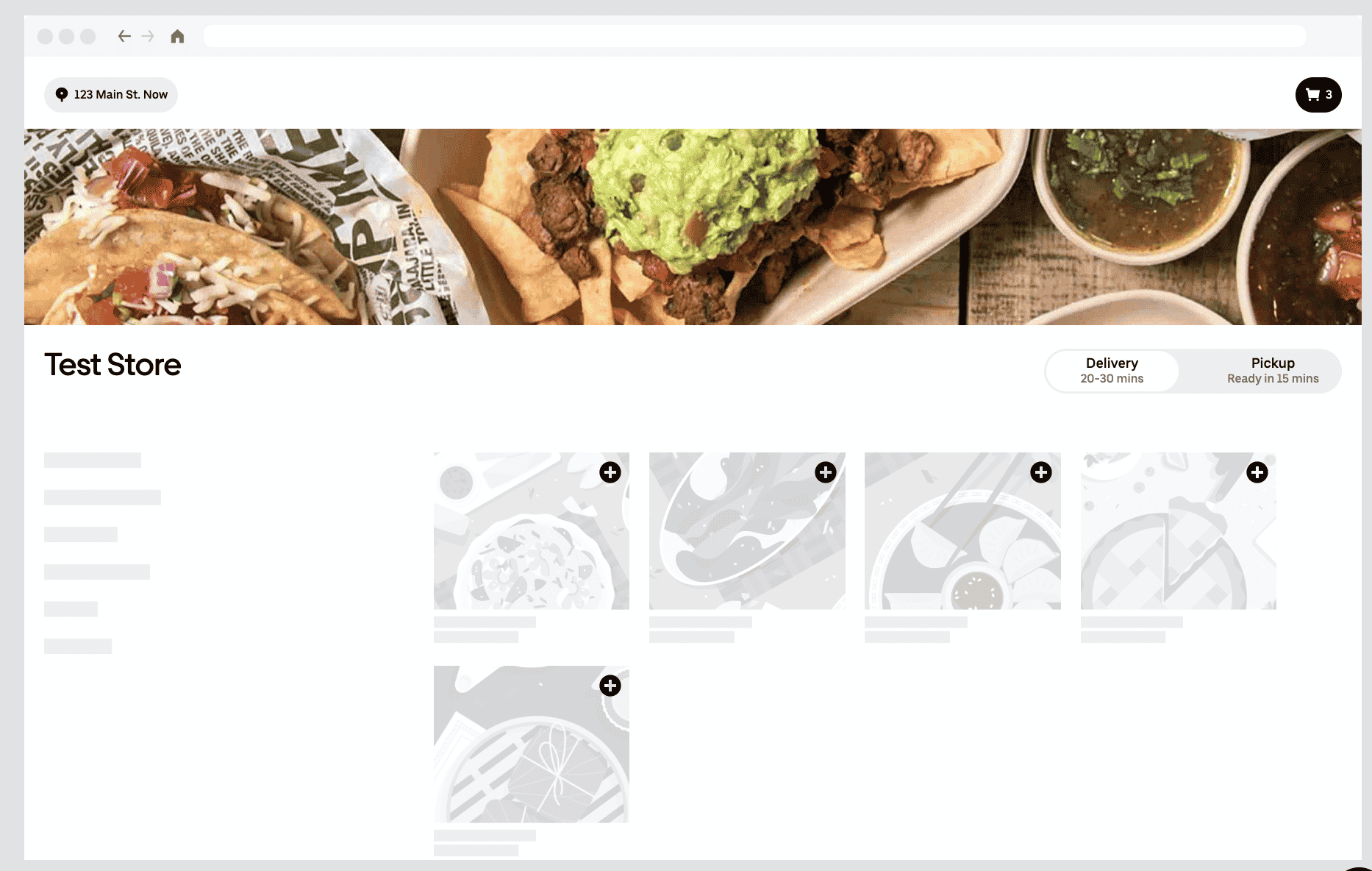1372x871 pixels.
Task: Go to the browser home icon
Action: tap(177, 36)
